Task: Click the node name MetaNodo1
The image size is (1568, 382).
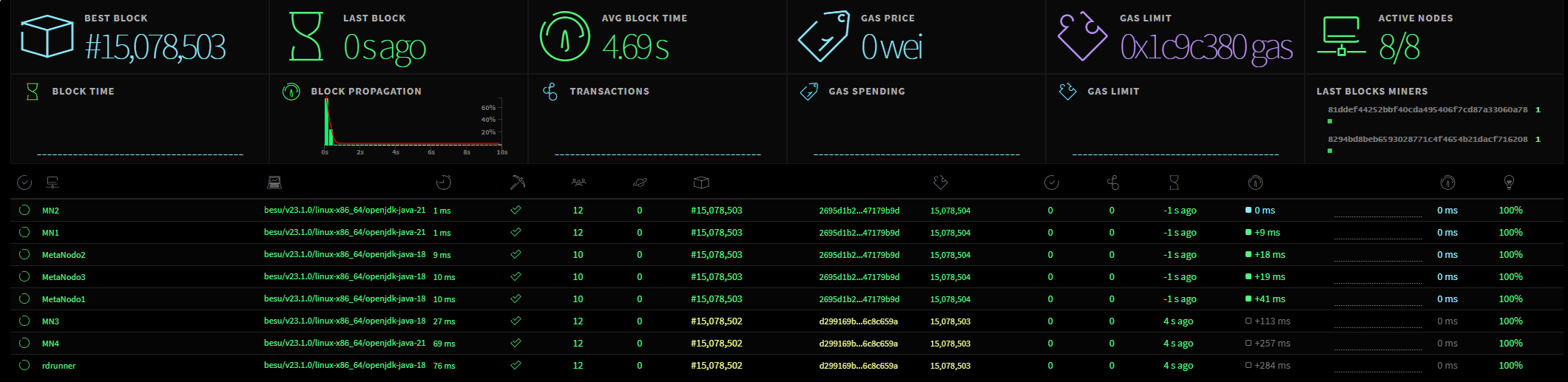Action: 64,299
